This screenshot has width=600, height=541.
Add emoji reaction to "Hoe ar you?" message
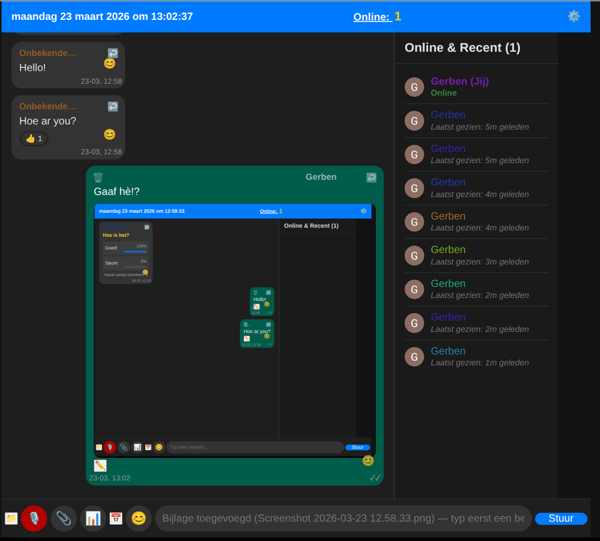[109, 134]
